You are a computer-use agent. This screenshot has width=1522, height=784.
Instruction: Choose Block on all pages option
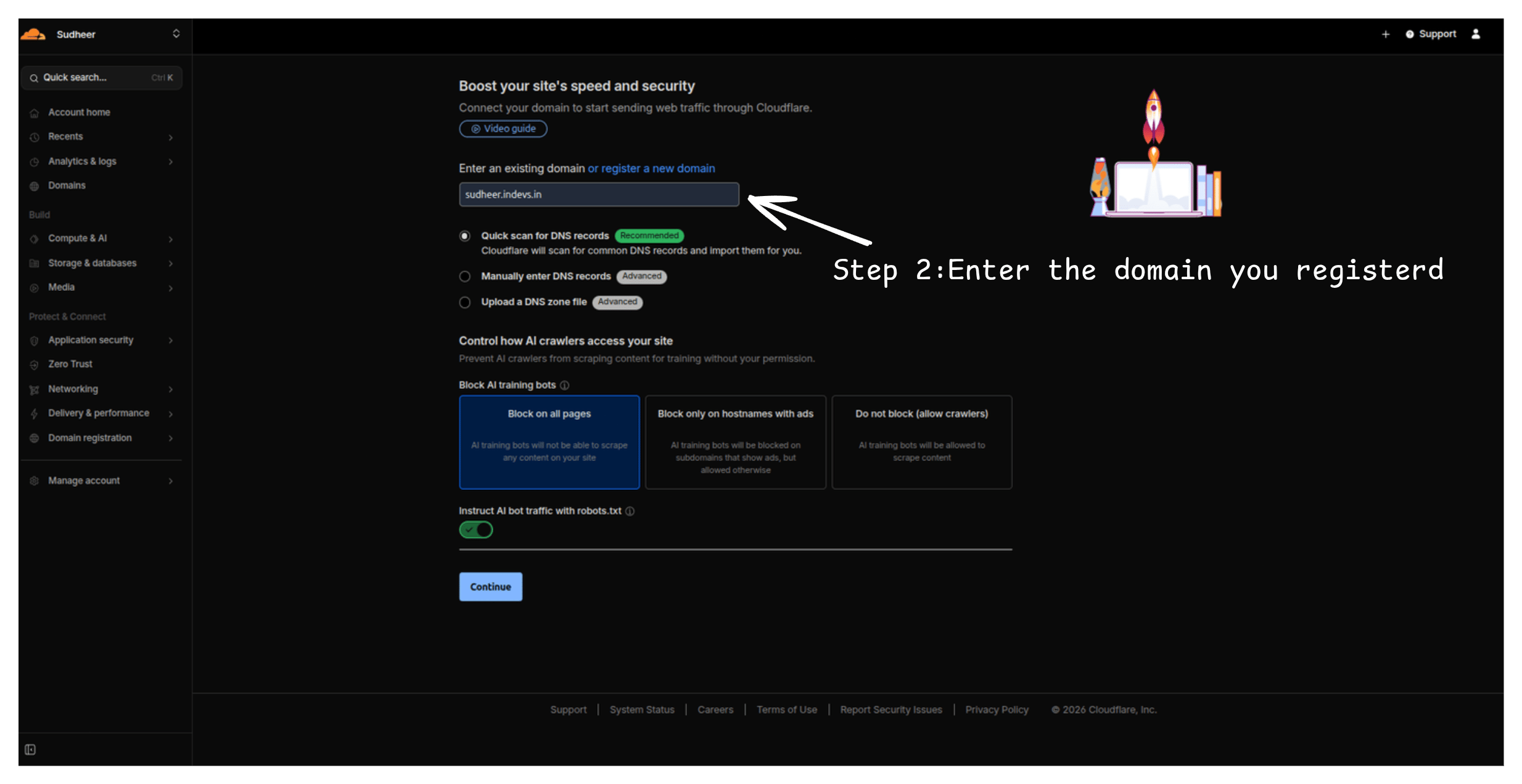[549, 442]
